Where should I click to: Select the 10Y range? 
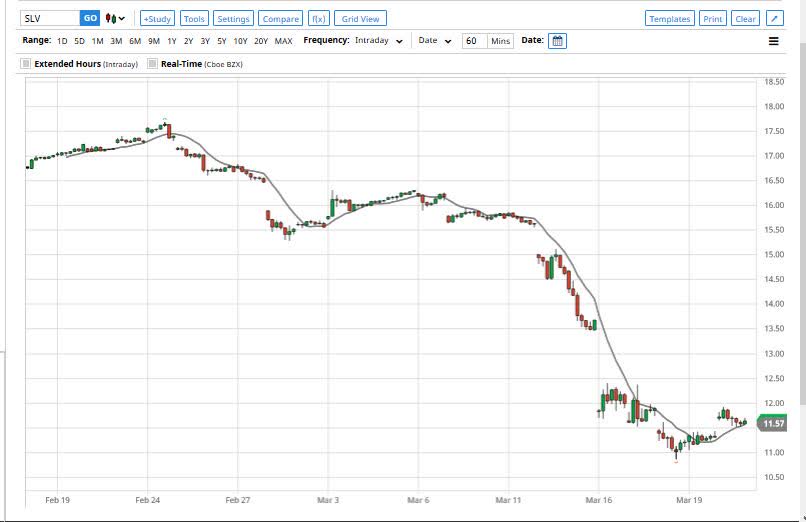click(241, 41)
